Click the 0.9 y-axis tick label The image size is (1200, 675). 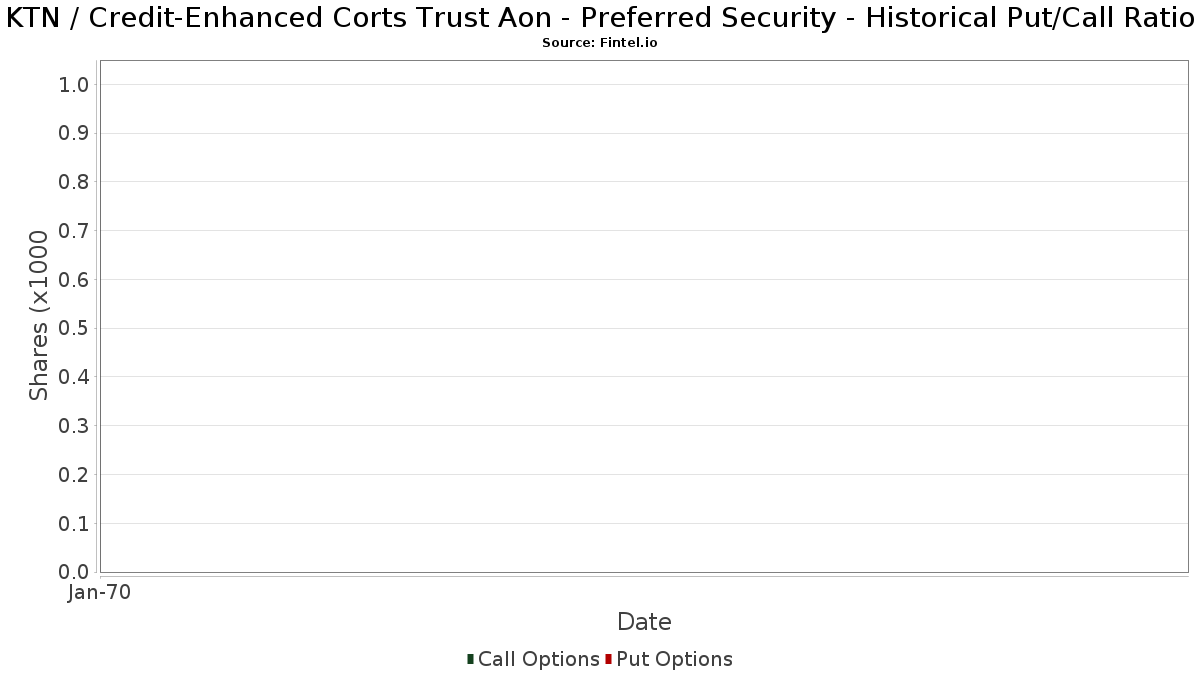click(x=75, y=134)
